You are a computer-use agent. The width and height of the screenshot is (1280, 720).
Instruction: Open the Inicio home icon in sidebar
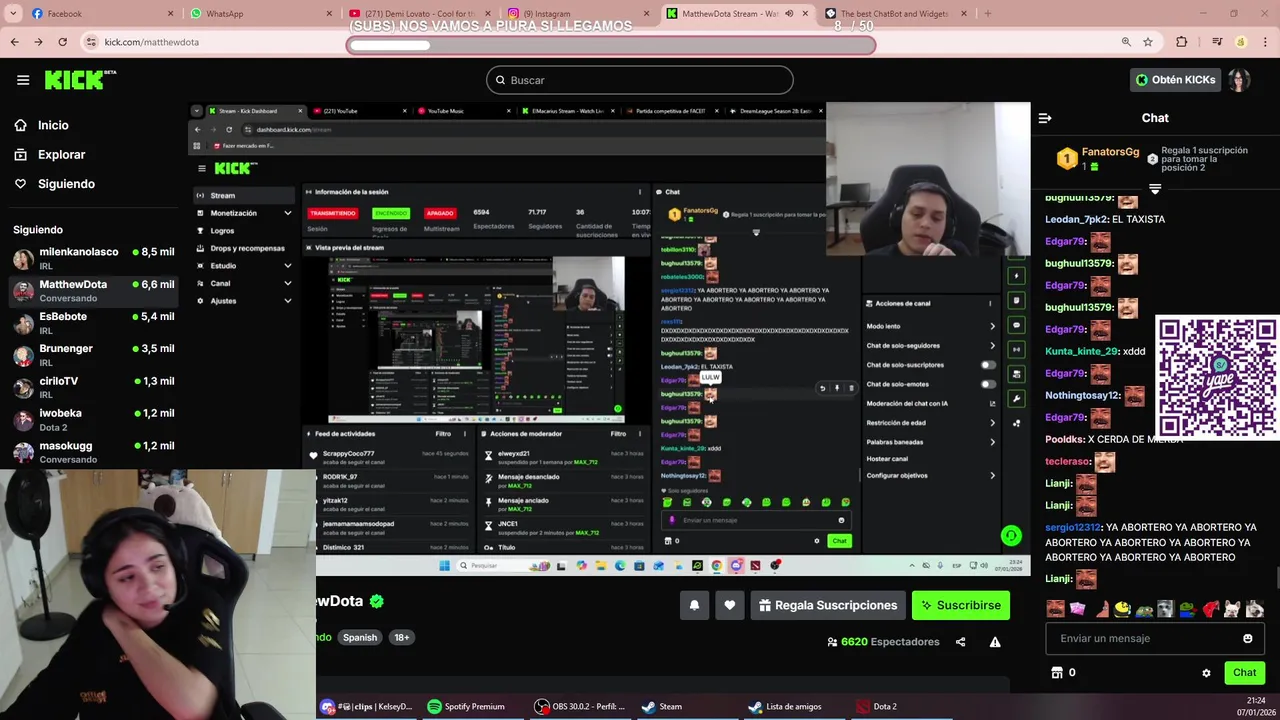coord(20,125)
